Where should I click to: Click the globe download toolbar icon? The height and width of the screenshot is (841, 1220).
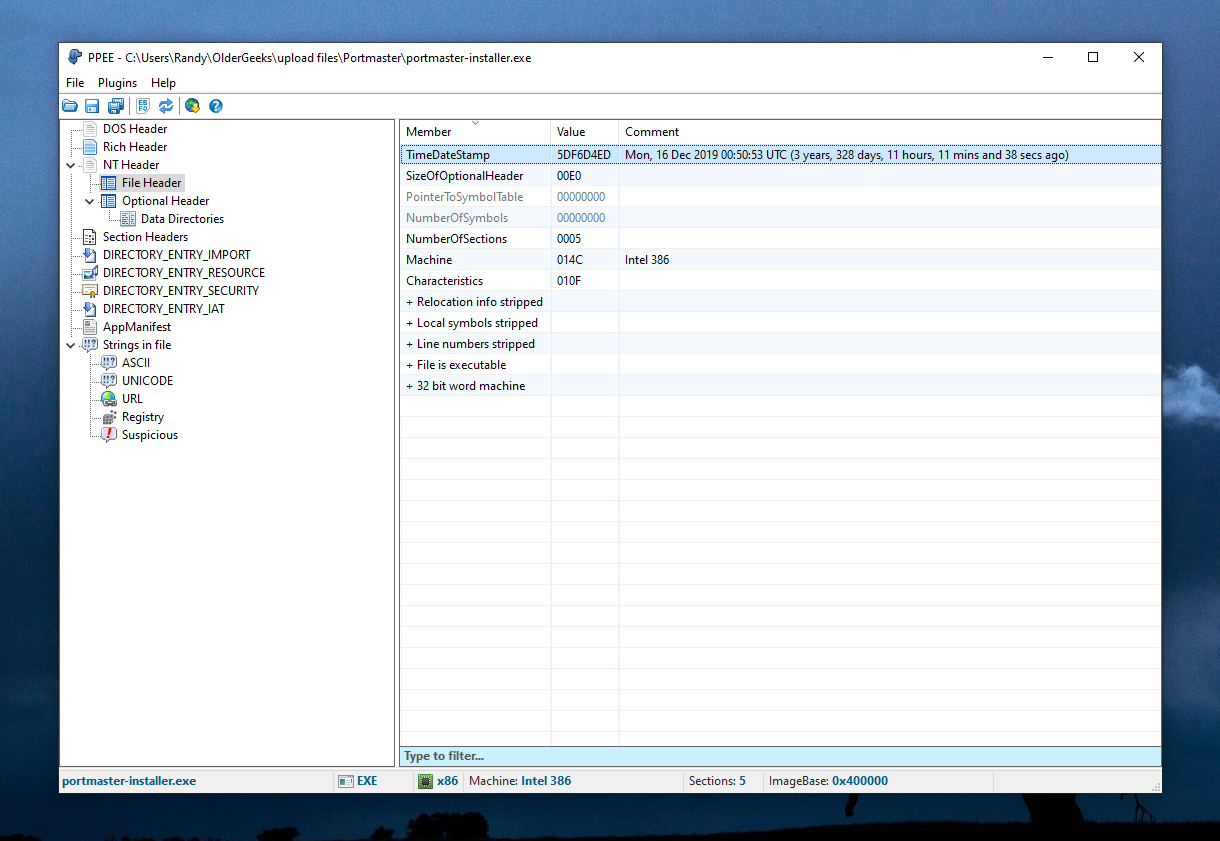coord(192,106)
